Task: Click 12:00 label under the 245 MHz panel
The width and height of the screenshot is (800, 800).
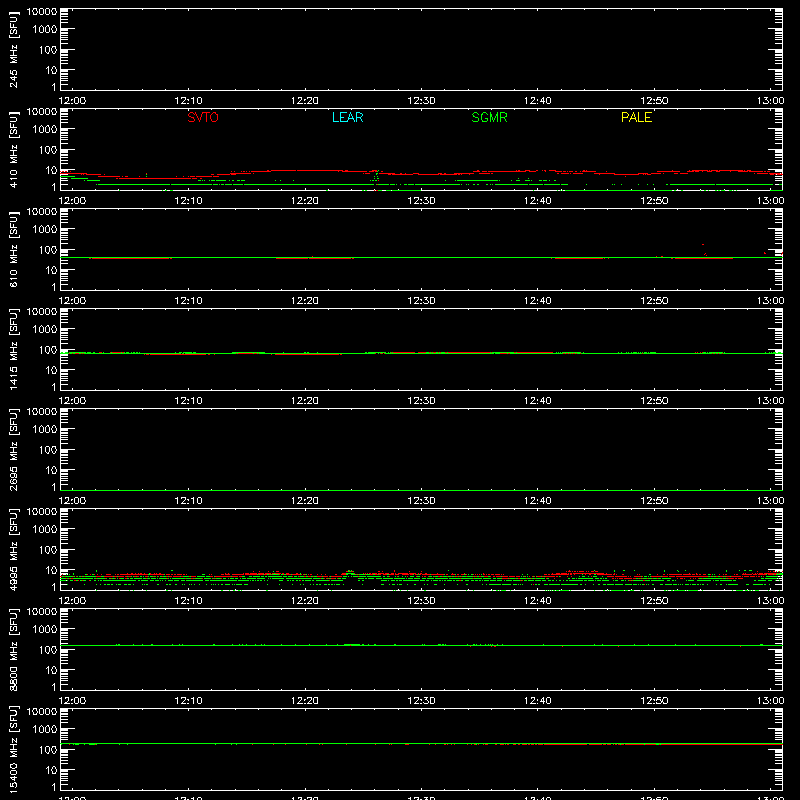Action: (72, 101)
